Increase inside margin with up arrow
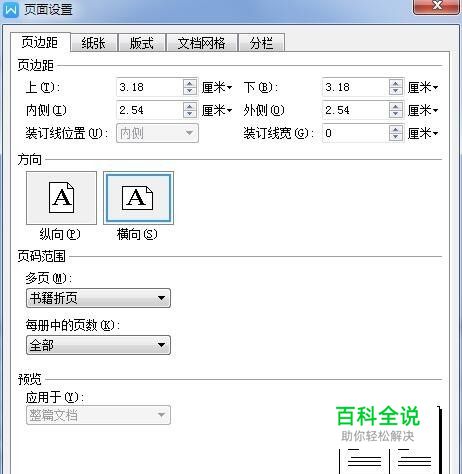 [190, 106]
